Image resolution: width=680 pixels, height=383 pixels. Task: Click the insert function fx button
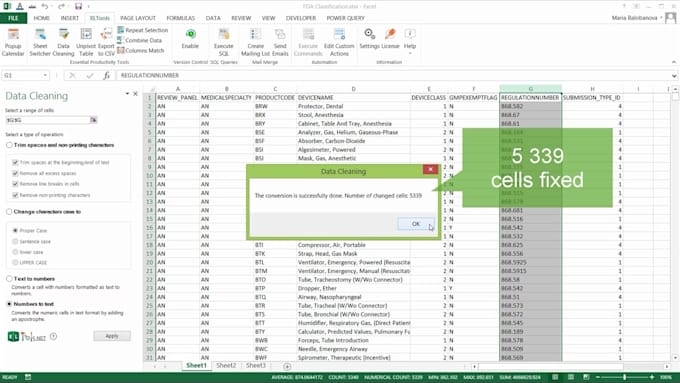click(x=107, y=75)
